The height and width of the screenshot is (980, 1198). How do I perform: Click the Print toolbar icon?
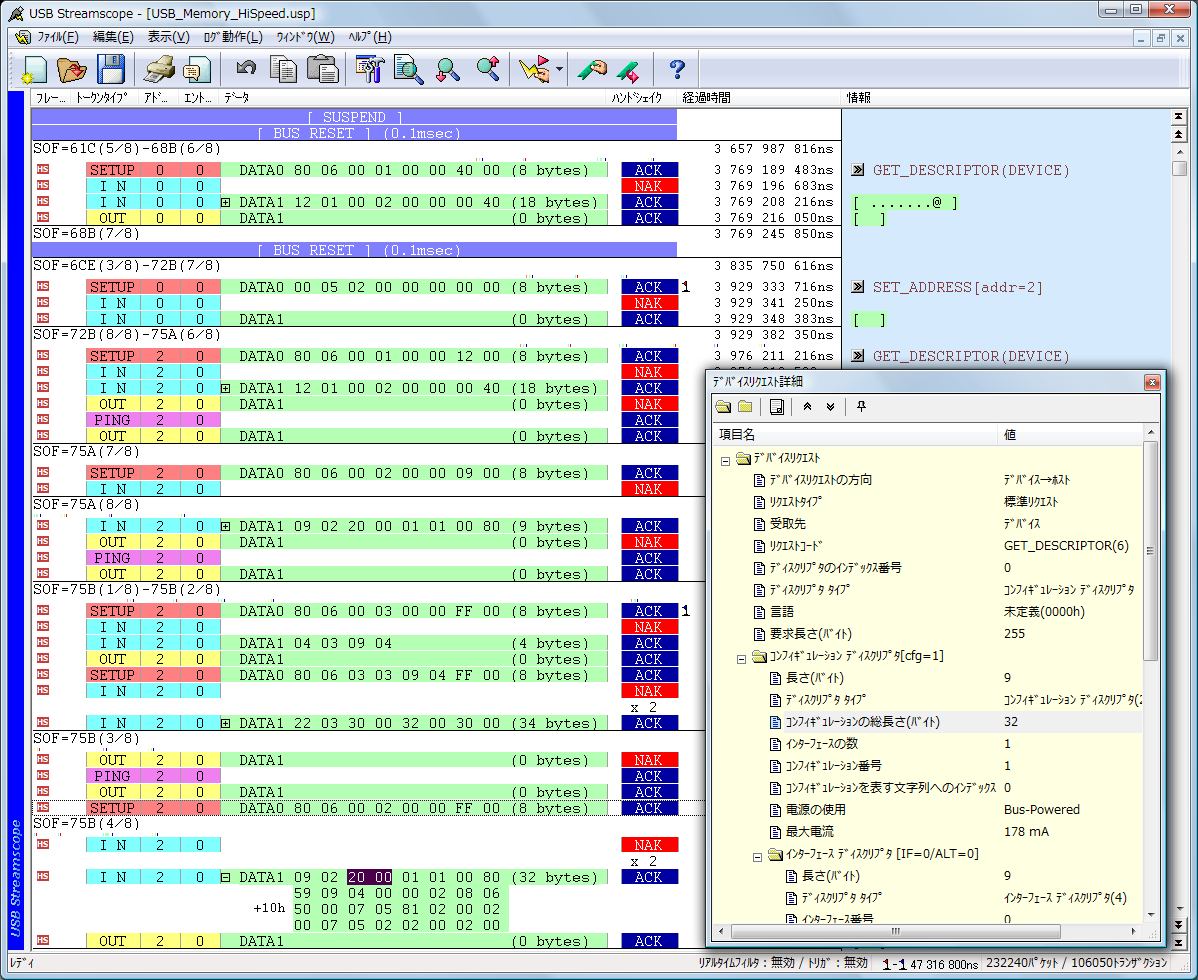tap(158, 70)
